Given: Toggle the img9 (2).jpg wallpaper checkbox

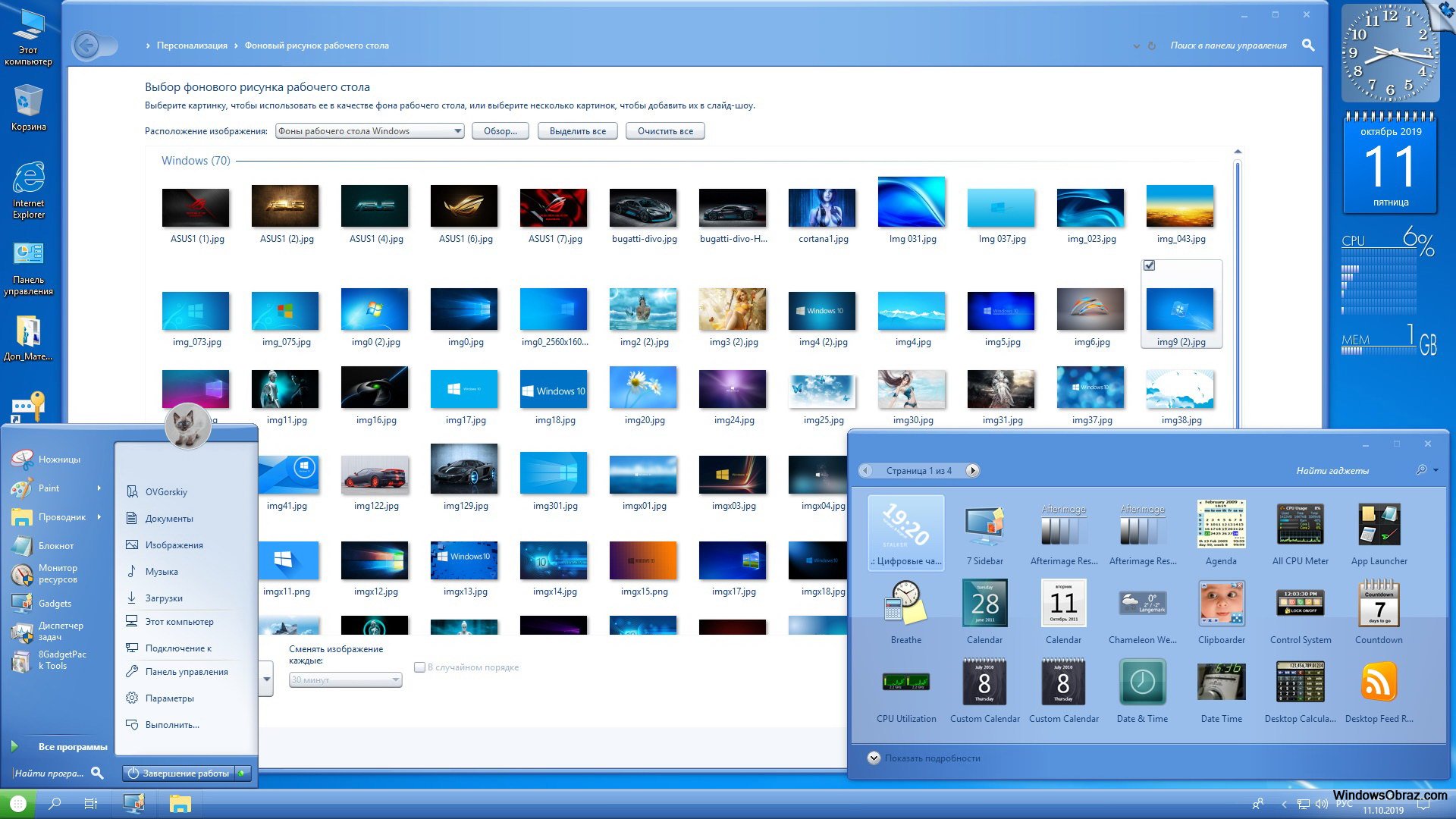Looking at the screenshot, I should point(1149,264).
